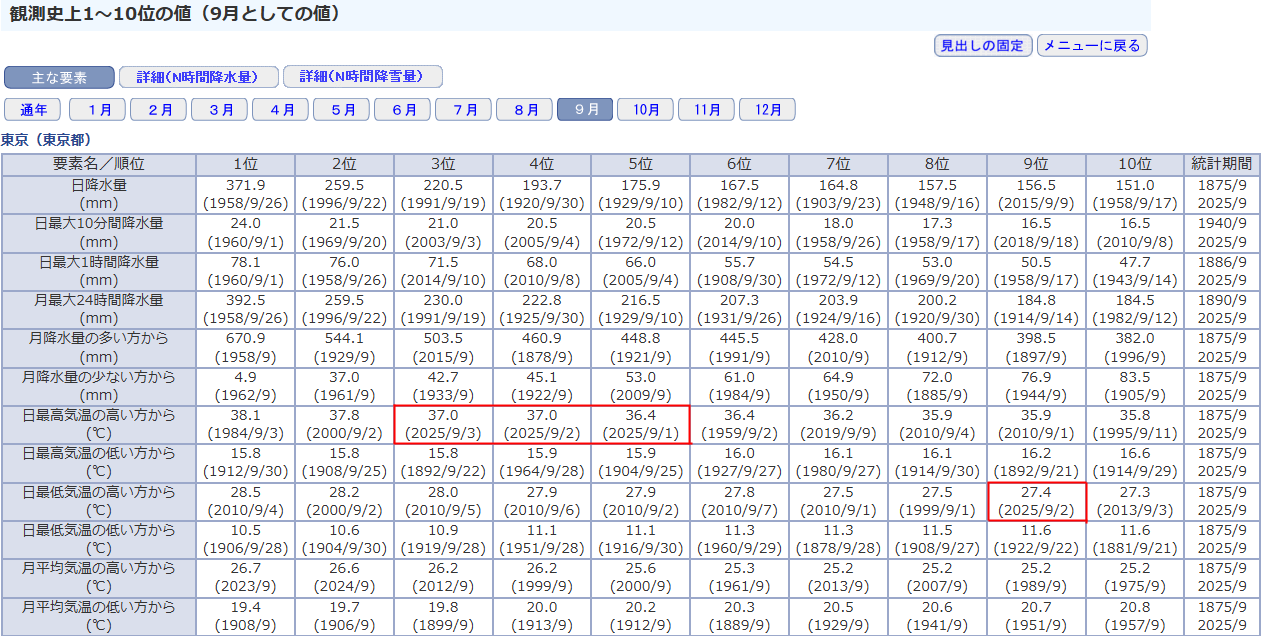Click the メニューに戻る button
The image size is (1261, 636).
(1091, 46)
